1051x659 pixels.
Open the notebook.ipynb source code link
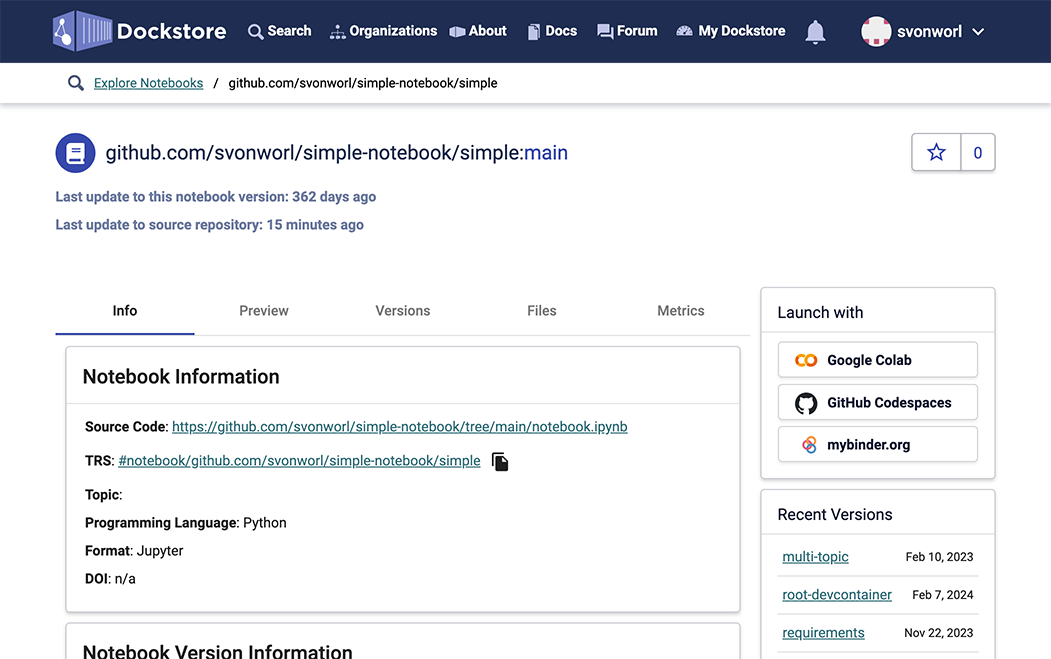tap(399, 427)
